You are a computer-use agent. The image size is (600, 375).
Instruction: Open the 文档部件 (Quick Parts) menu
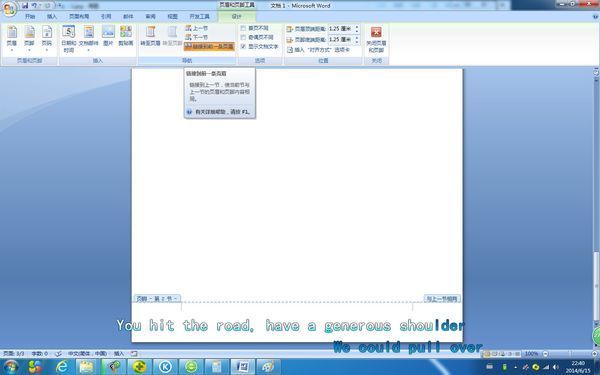[x=88, y=39]
